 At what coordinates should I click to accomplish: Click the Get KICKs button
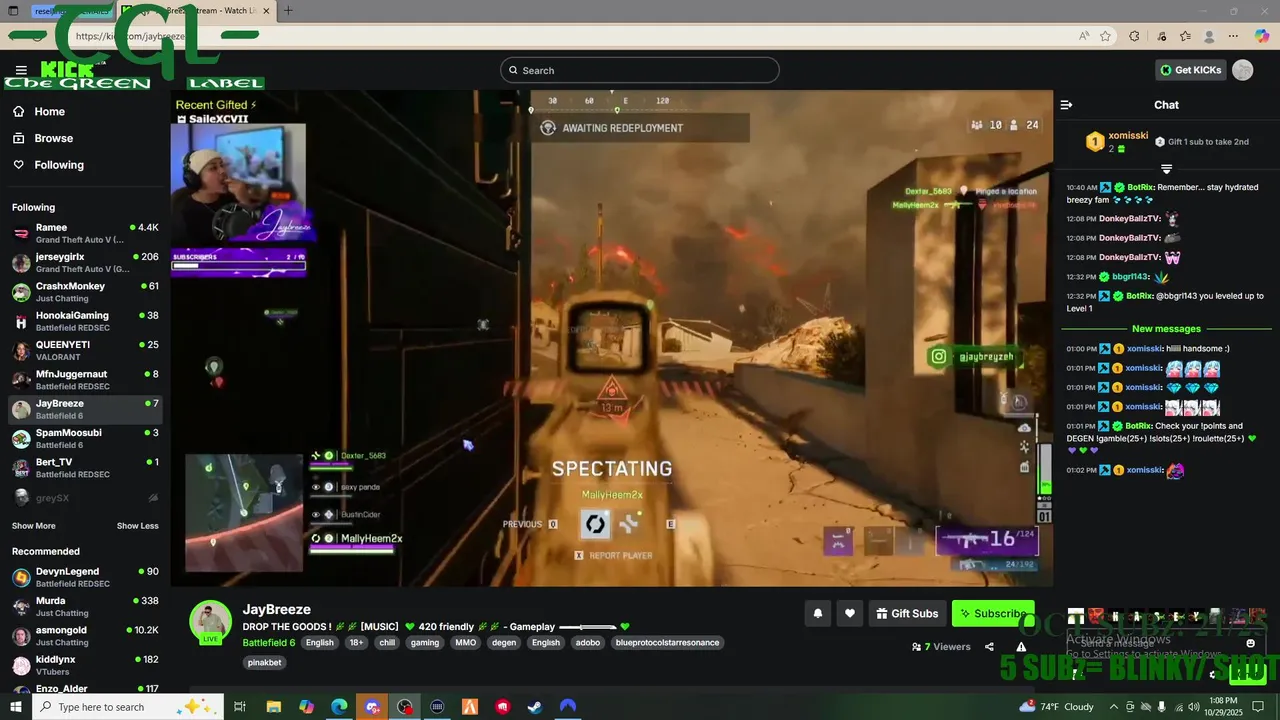[1191, 70]
